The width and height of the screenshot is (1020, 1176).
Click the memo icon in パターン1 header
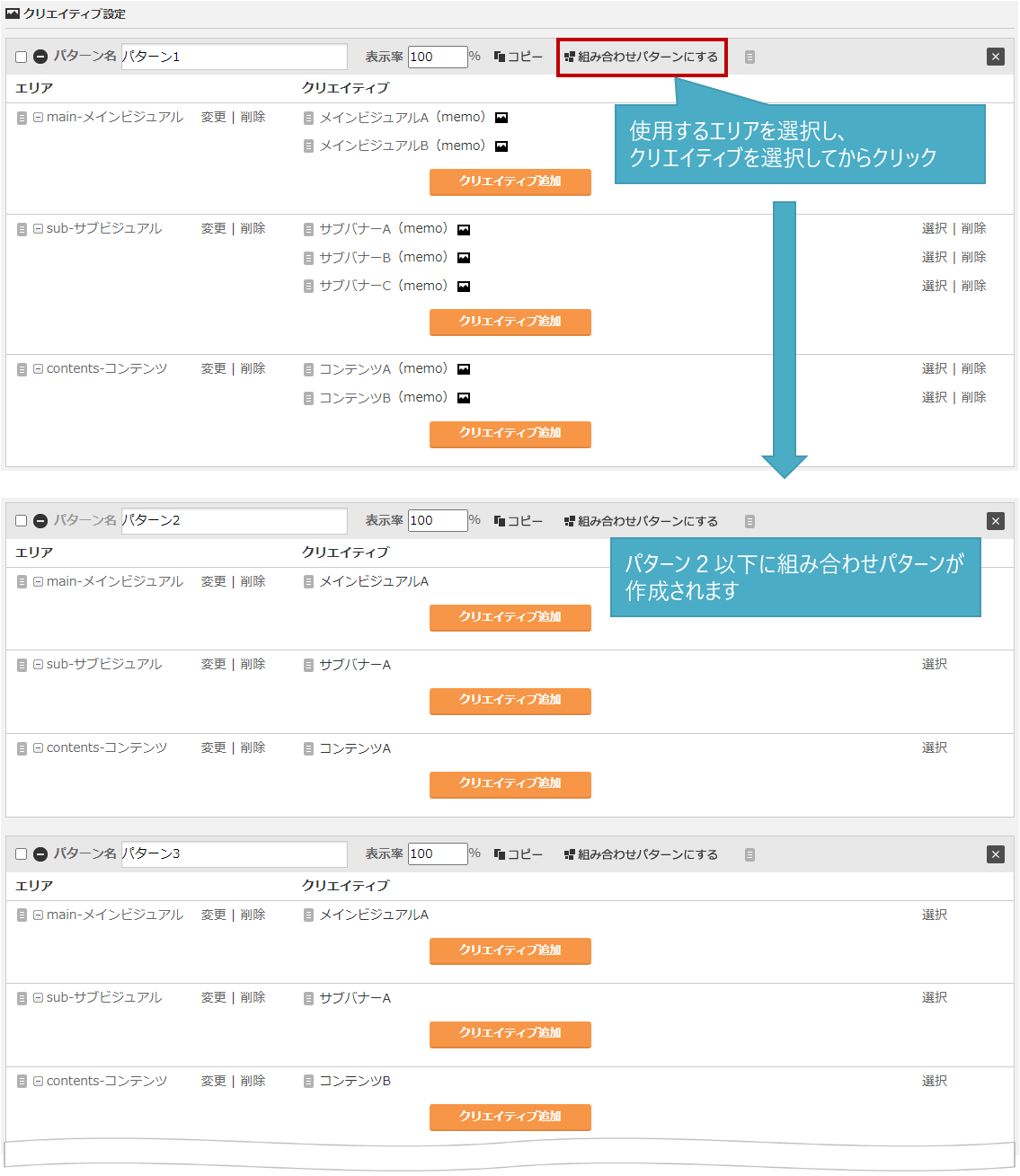pos(749,57)
